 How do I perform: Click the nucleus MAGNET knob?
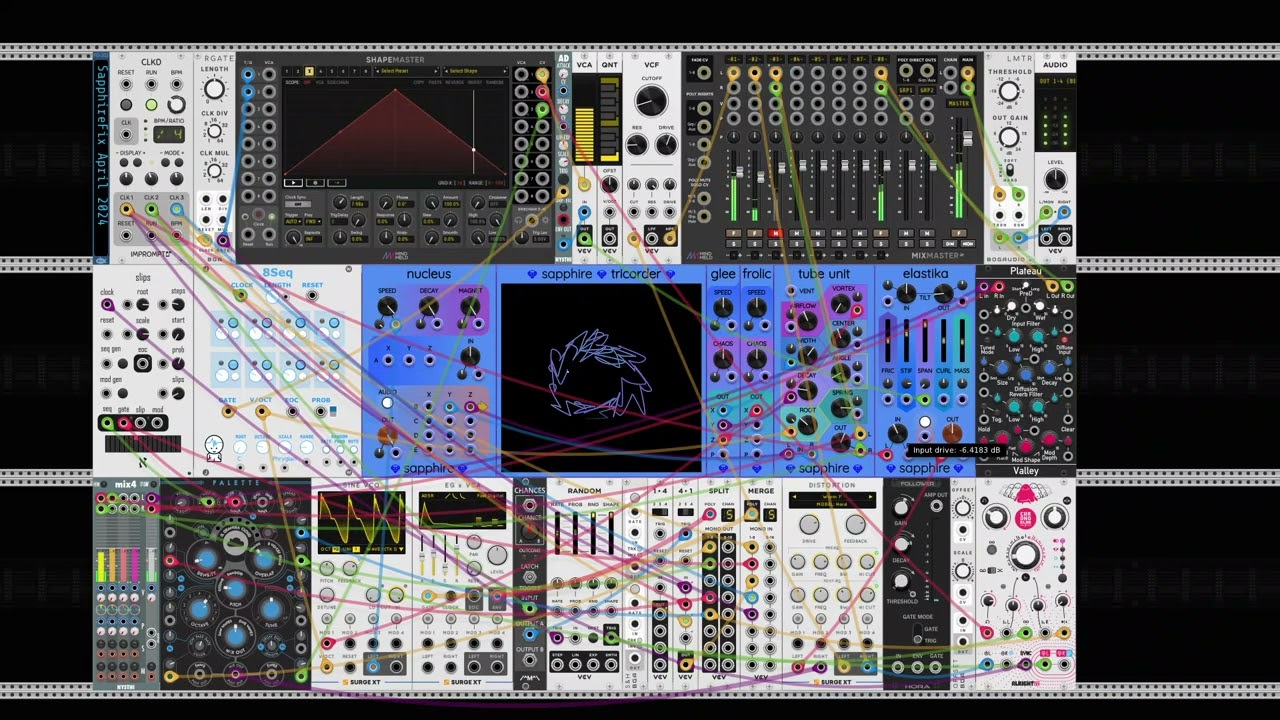(x=470, y=306)
